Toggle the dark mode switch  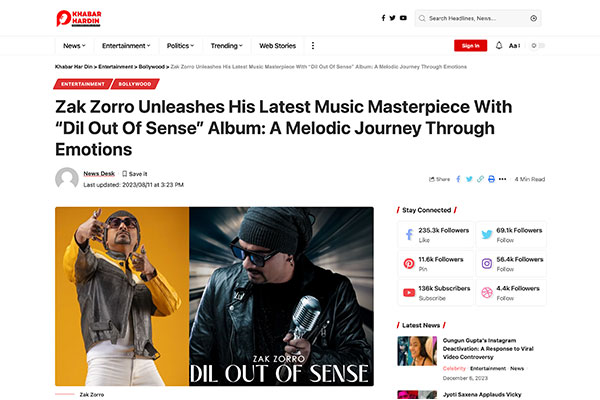[537, 46]
